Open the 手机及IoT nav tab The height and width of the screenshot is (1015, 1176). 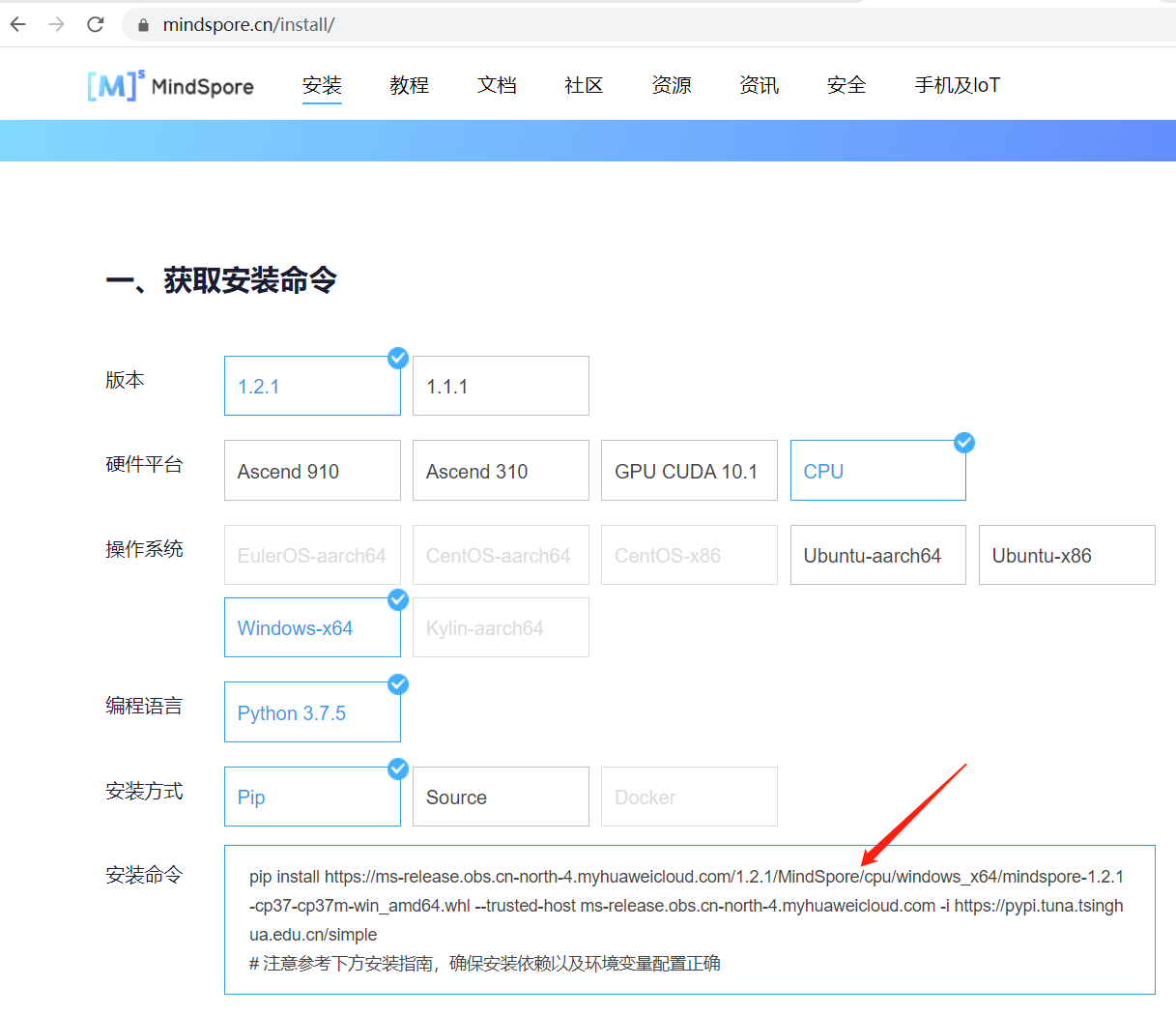pos(957,85)
